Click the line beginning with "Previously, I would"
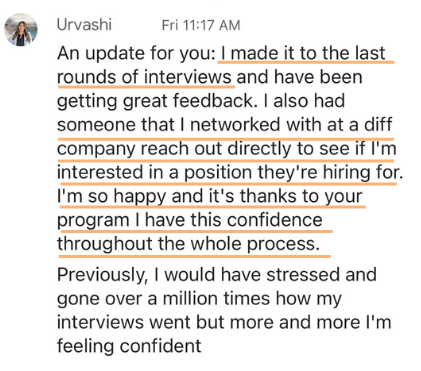The height and width of the screenshot is (371, 421). point(217,275)
